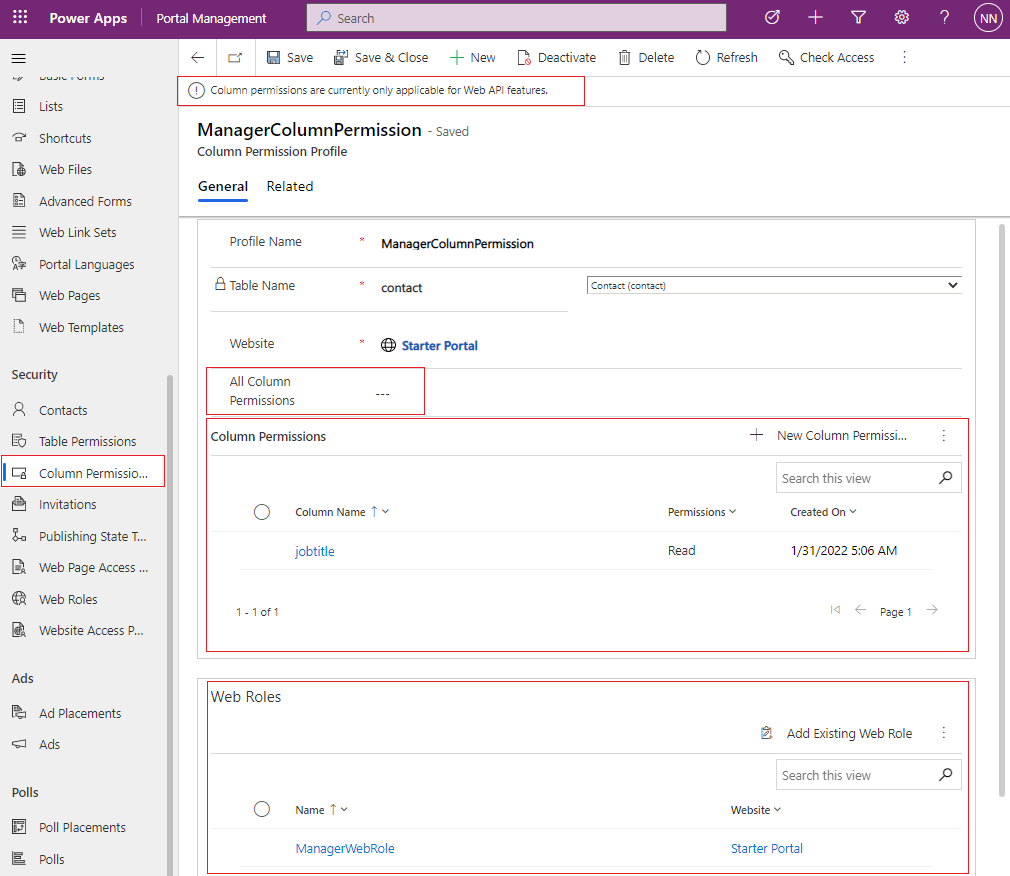
Task: Click the plus quick create icon
Action: 815,17
